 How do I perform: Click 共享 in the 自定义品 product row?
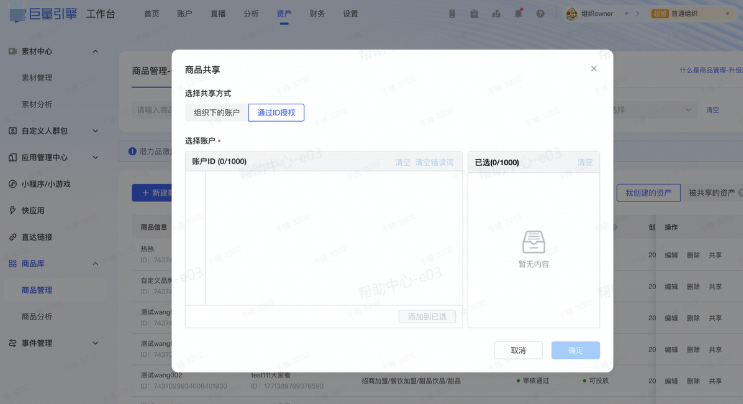pyautogui.click(x=715, y=287)
